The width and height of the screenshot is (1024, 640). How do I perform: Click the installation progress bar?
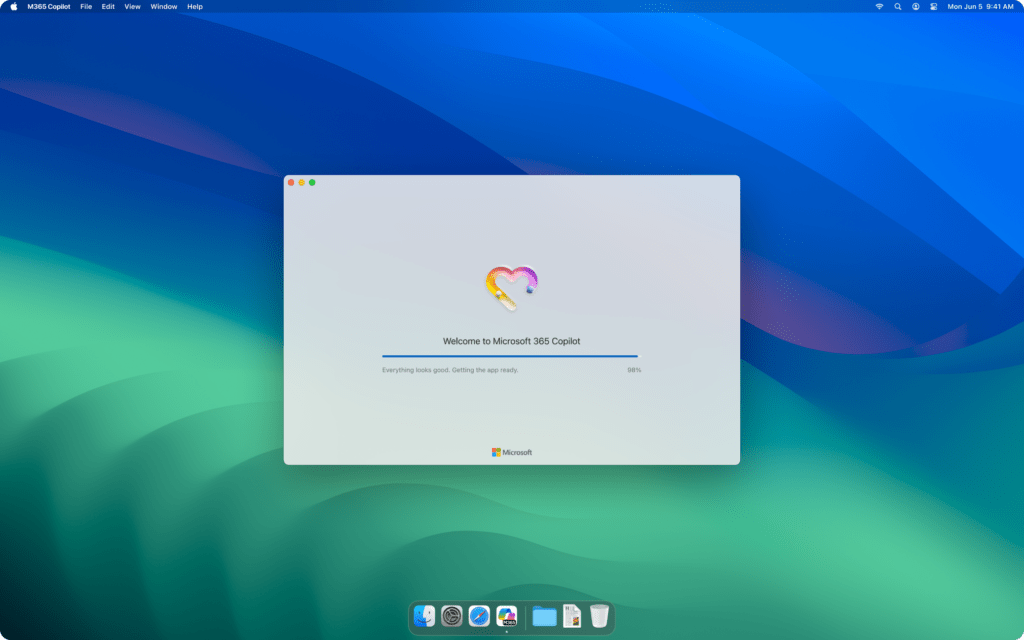509,355
